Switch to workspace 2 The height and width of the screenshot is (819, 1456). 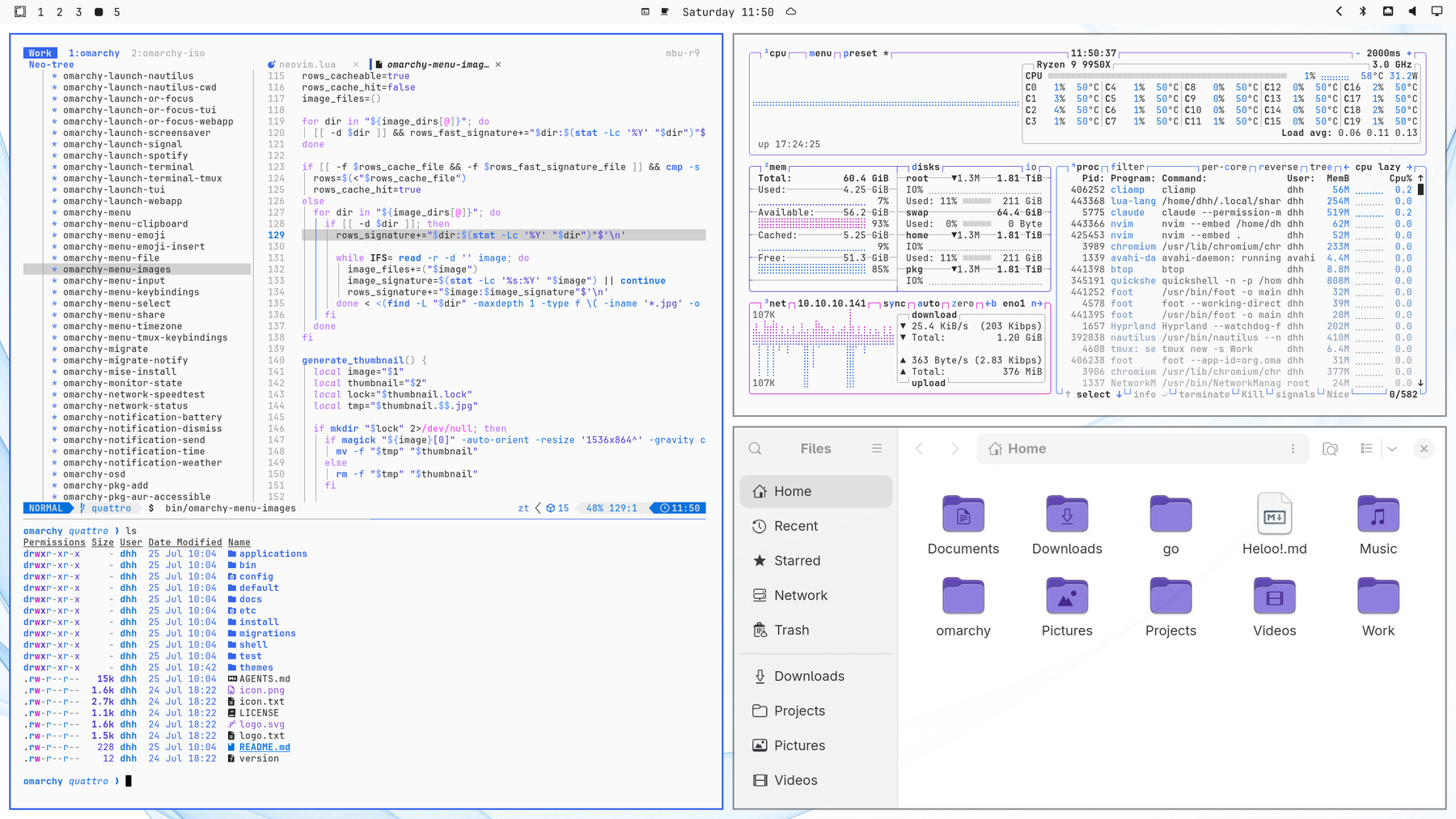pyautogui.click(x=59, y=12)
